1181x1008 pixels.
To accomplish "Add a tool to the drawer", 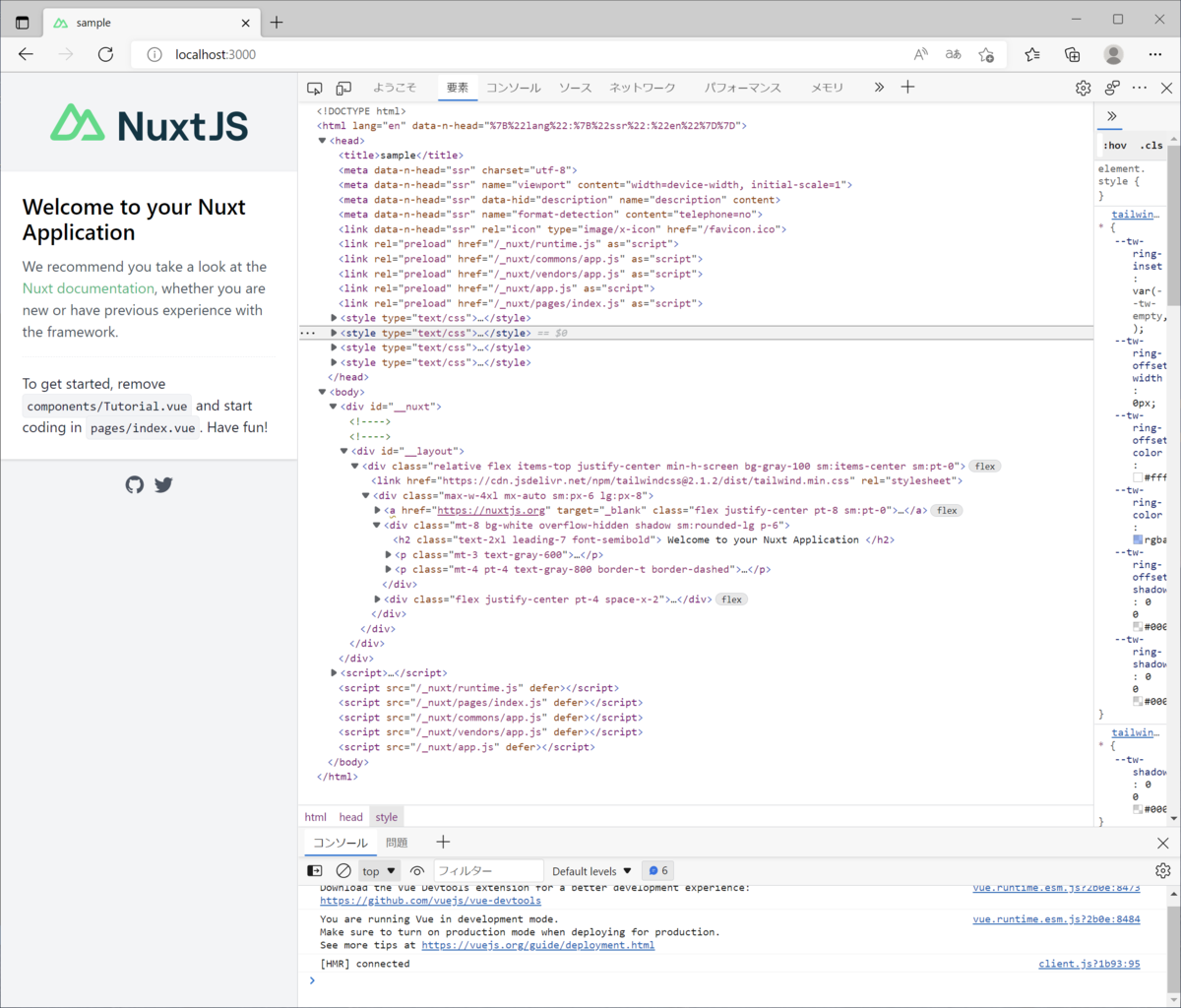I will tap(443, 842).
